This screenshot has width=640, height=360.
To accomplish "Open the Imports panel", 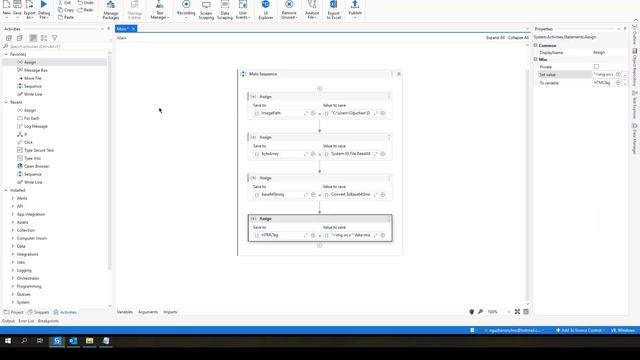I will [x=170, y=312].
